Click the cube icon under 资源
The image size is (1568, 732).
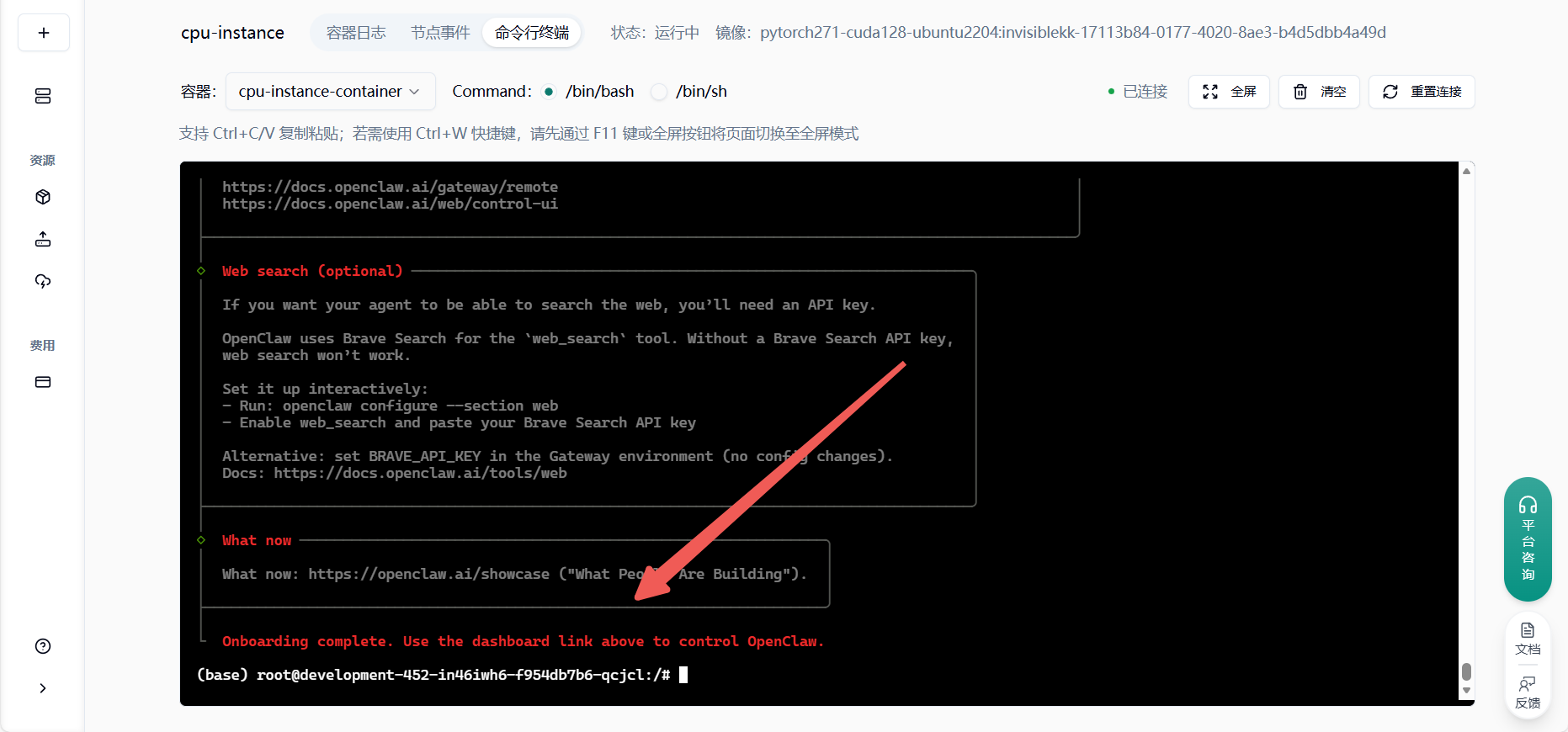43,197
